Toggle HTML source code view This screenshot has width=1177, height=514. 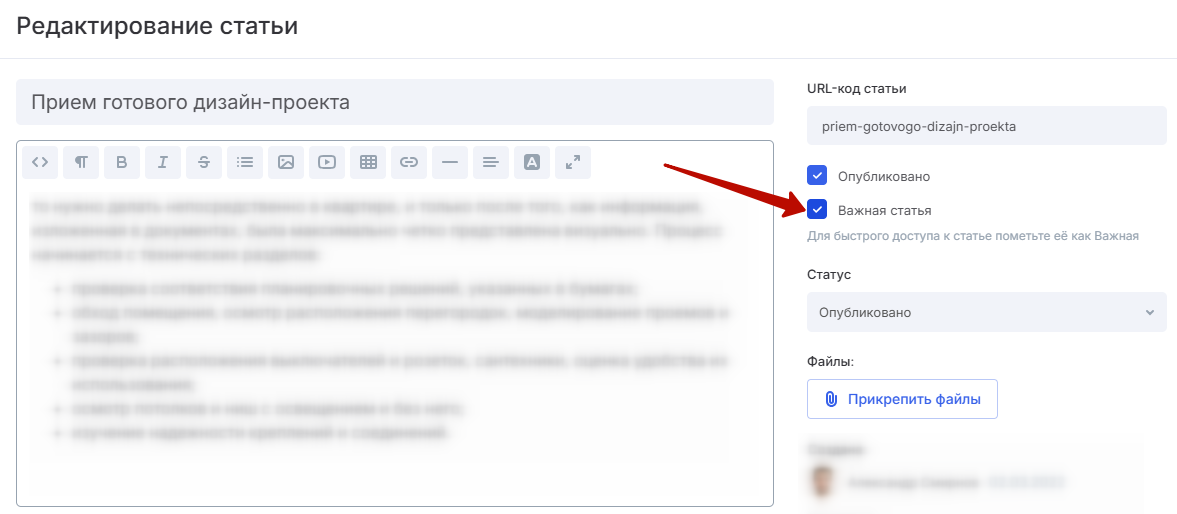coord(40,162)
